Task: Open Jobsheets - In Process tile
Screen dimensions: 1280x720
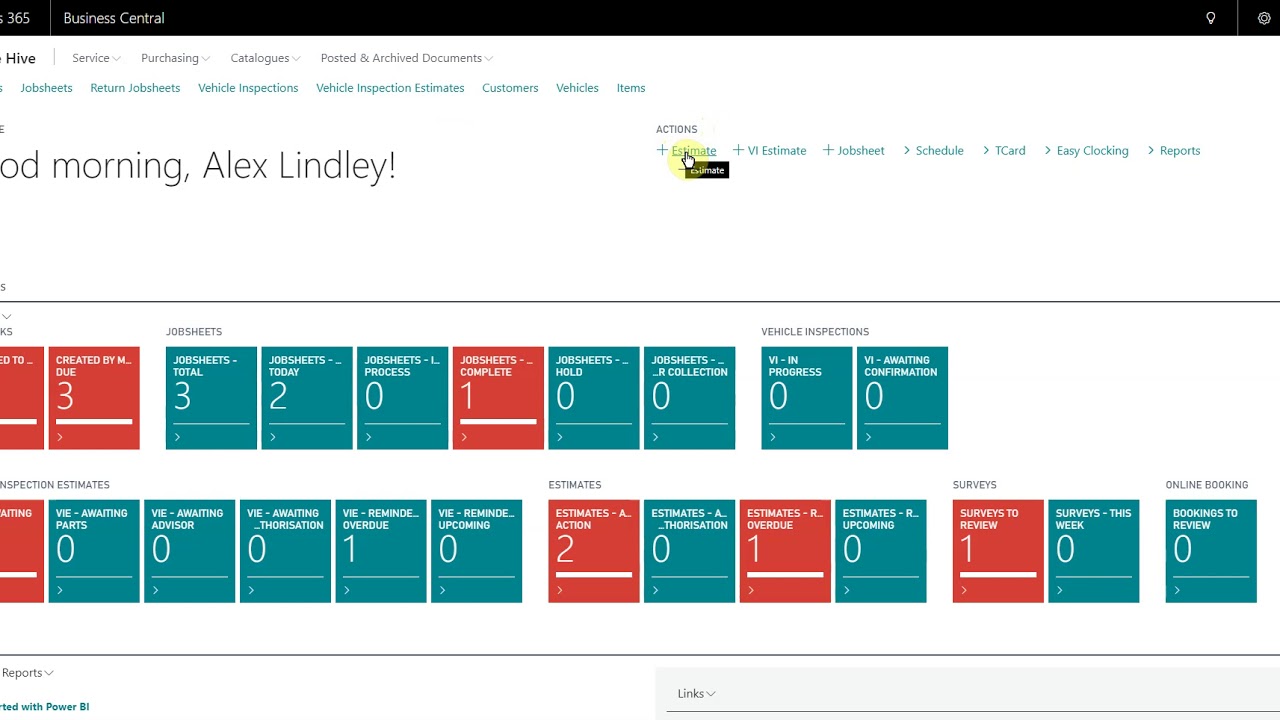Action: 403,398
